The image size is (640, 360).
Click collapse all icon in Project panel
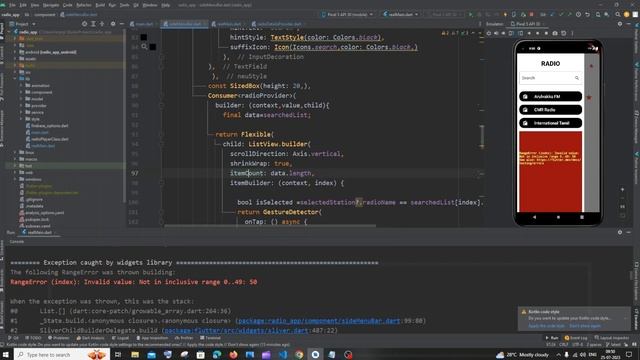click(102, 24)
